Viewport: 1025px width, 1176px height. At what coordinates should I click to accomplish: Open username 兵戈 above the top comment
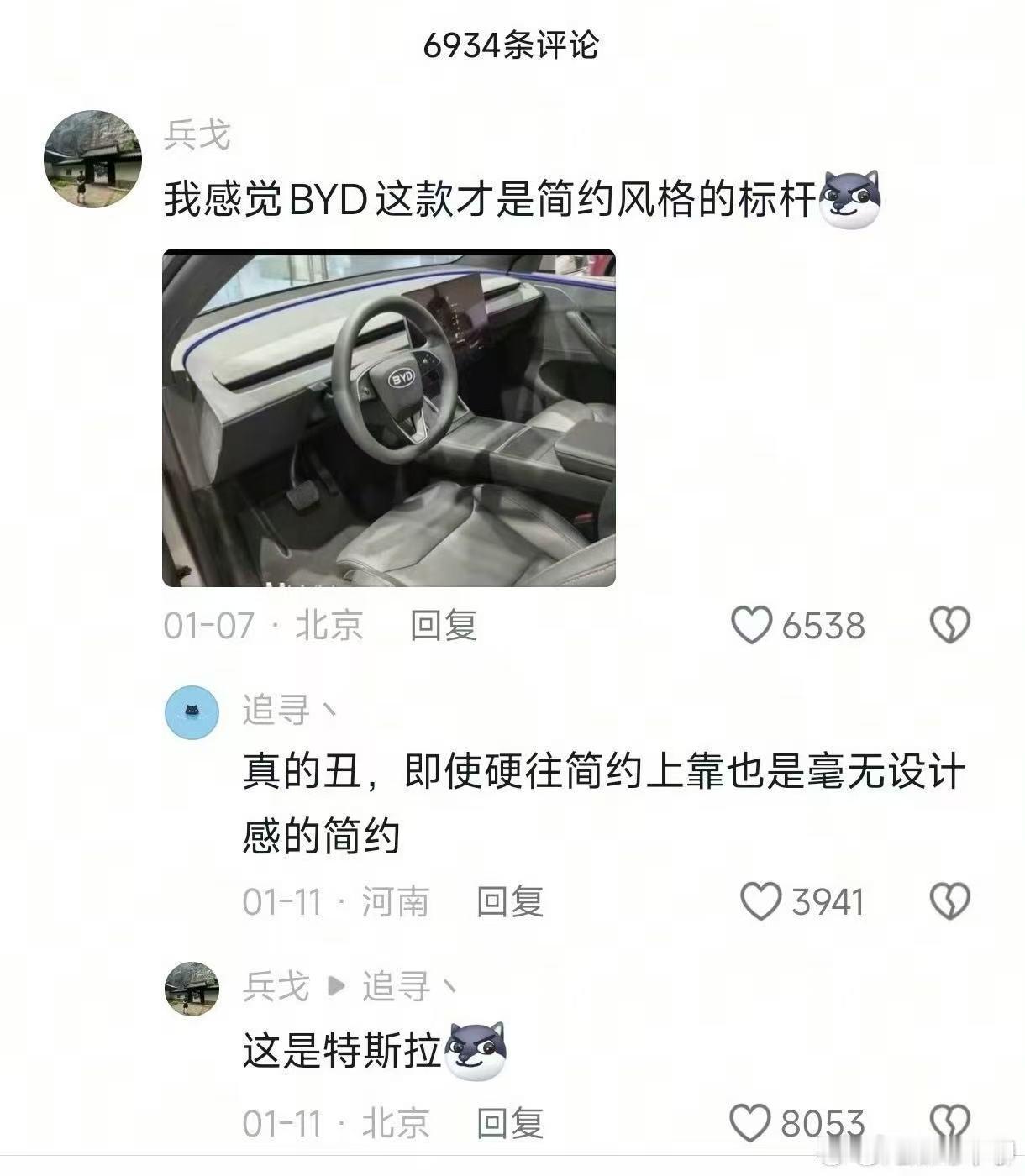197,134
